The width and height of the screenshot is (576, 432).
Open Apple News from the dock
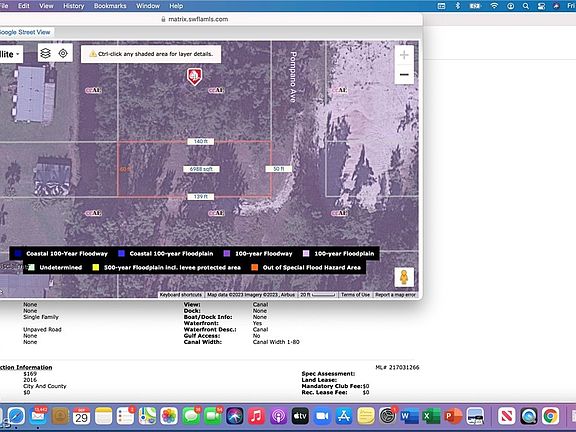pos(507,416)
